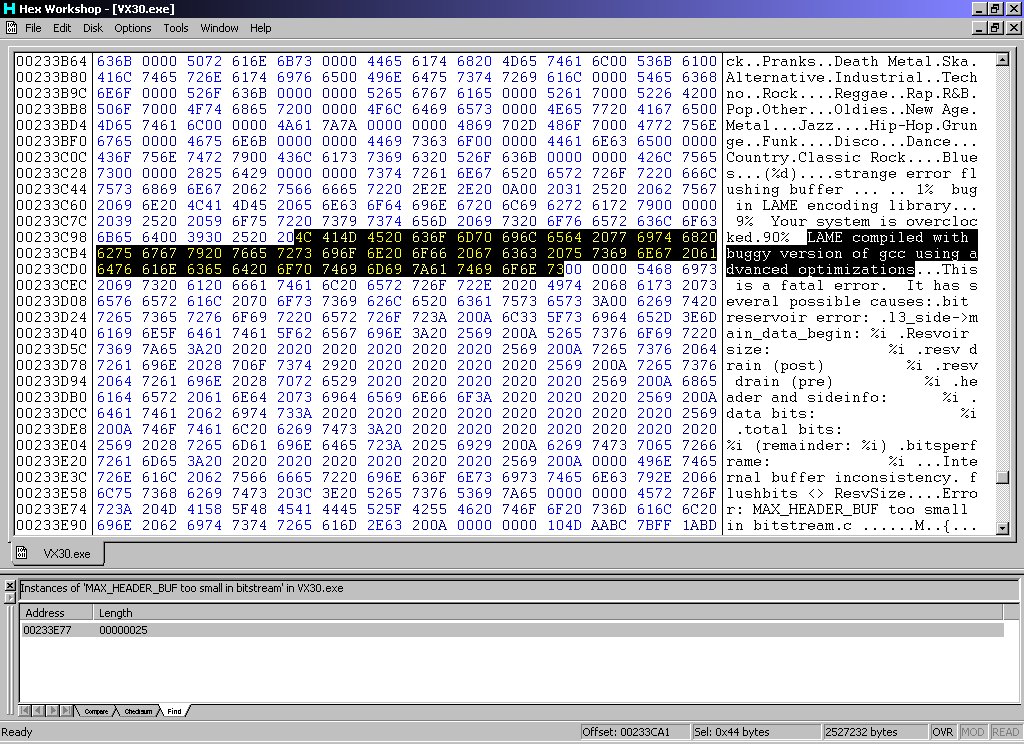Screen dimensions: 1024x744
Task: Jump to last results tab with the last-tab arrow
Action: click(x=67, y=711)
